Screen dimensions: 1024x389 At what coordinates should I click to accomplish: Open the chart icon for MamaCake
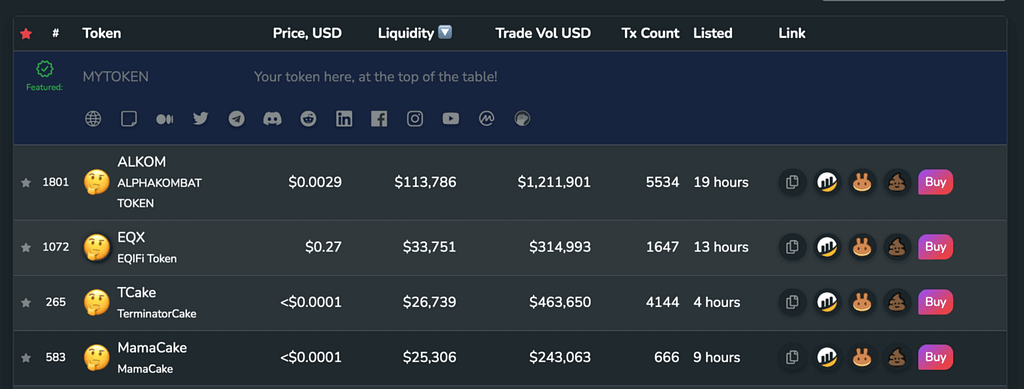pyautogui.click(x=827, y=357)
